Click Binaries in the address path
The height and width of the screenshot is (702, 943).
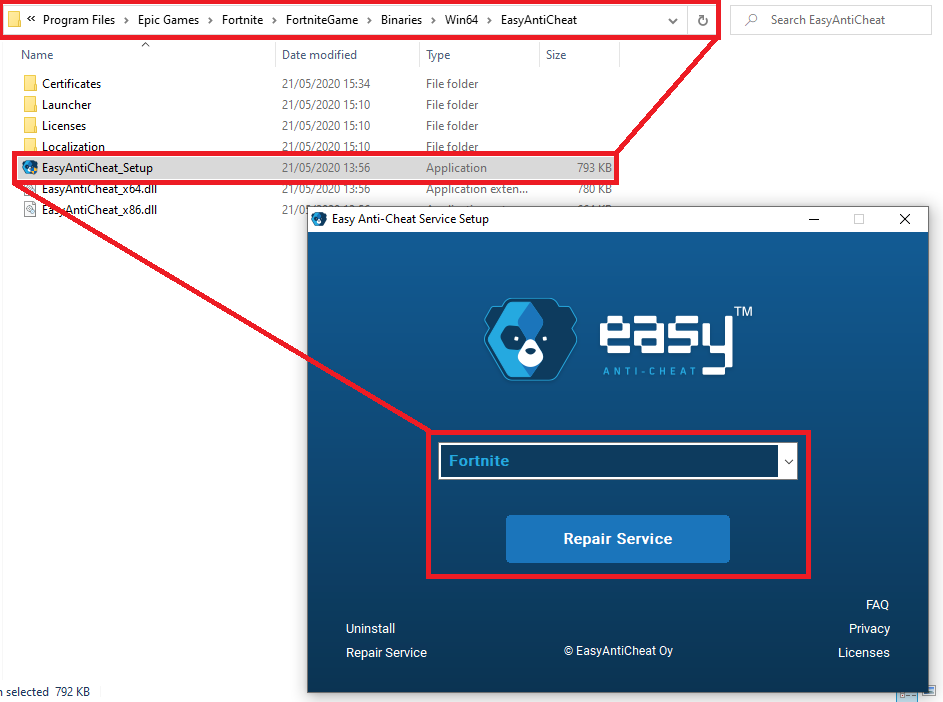click(401, 20)
